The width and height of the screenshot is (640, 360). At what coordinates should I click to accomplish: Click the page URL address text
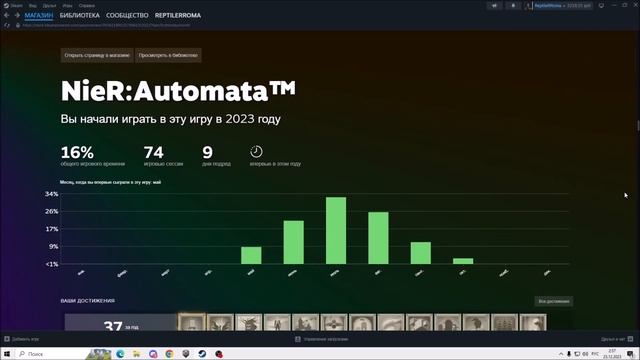[106, 25]
